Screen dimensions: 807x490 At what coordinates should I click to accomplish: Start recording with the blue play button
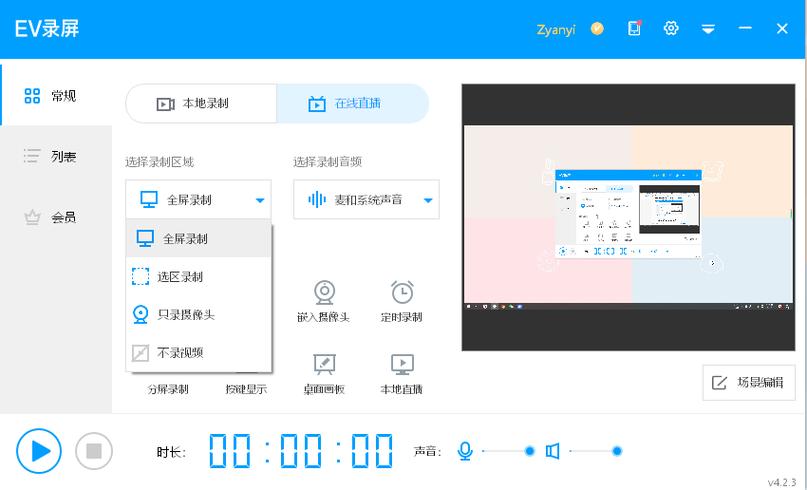click(x=39, y=451)
